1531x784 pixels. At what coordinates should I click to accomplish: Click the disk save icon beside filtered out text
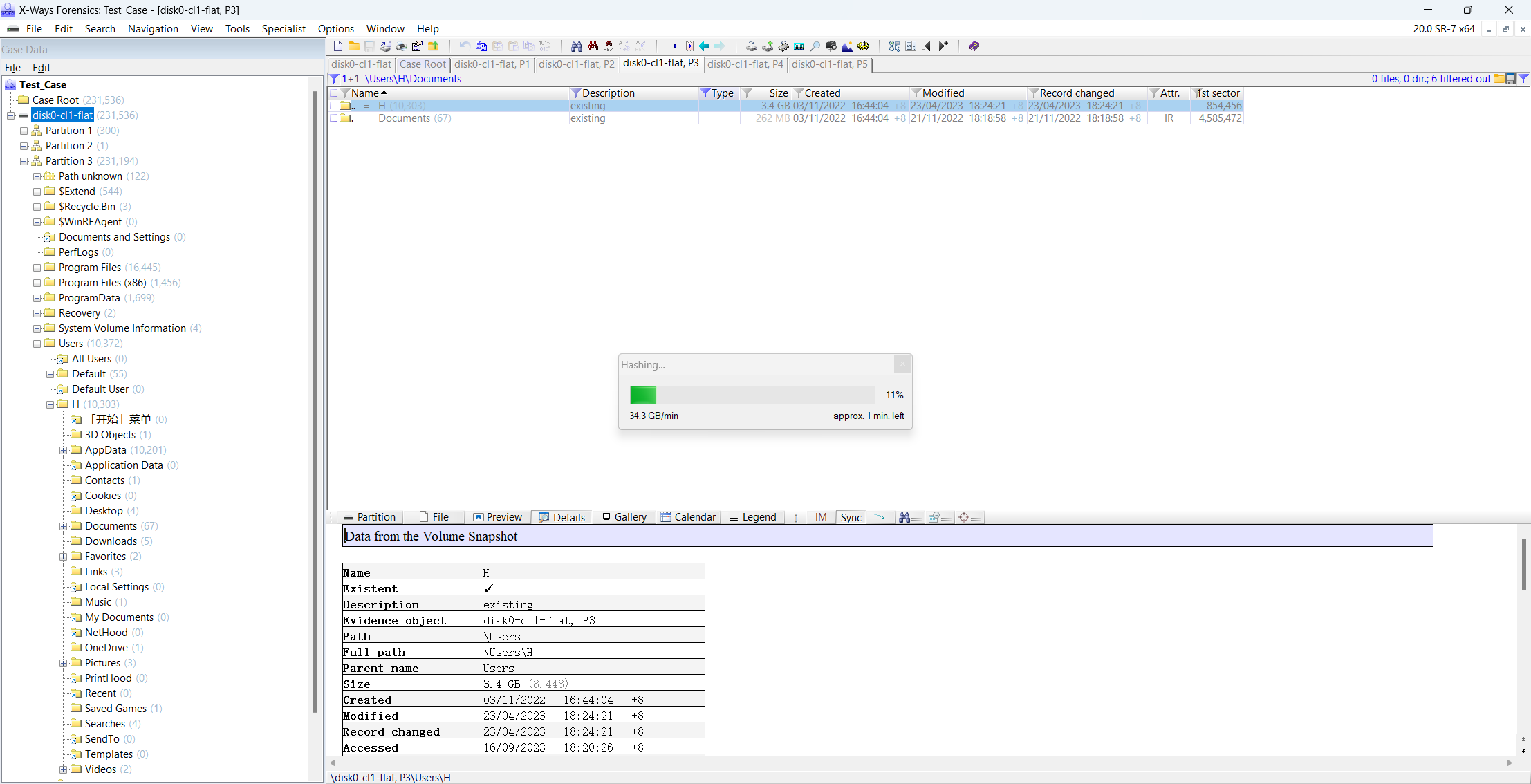(x=1511, y=79)
